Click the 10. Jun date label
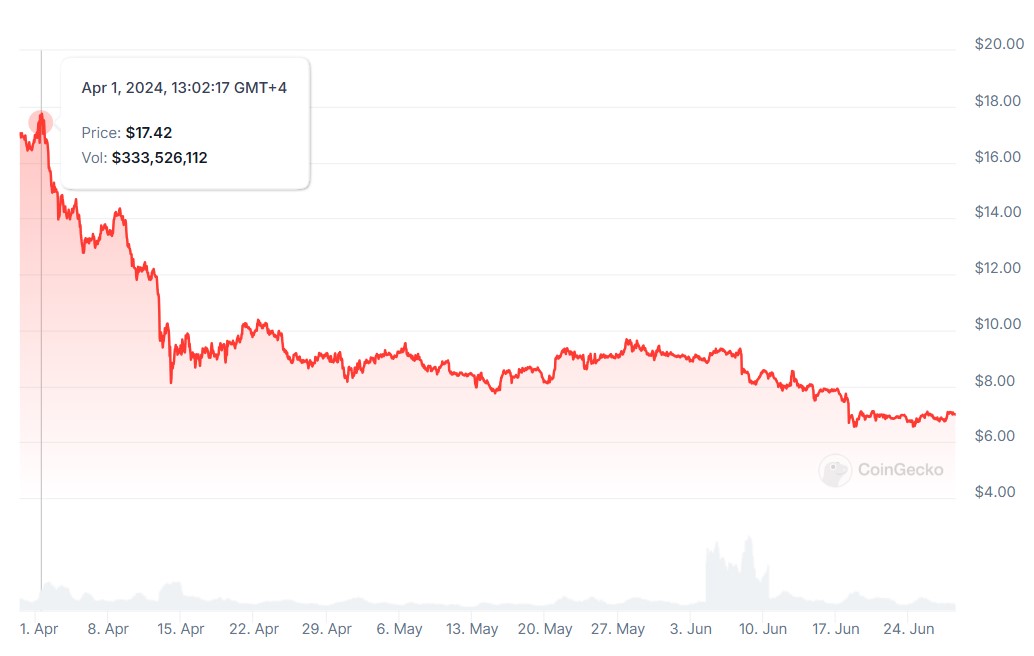 (x=762, y=629)
